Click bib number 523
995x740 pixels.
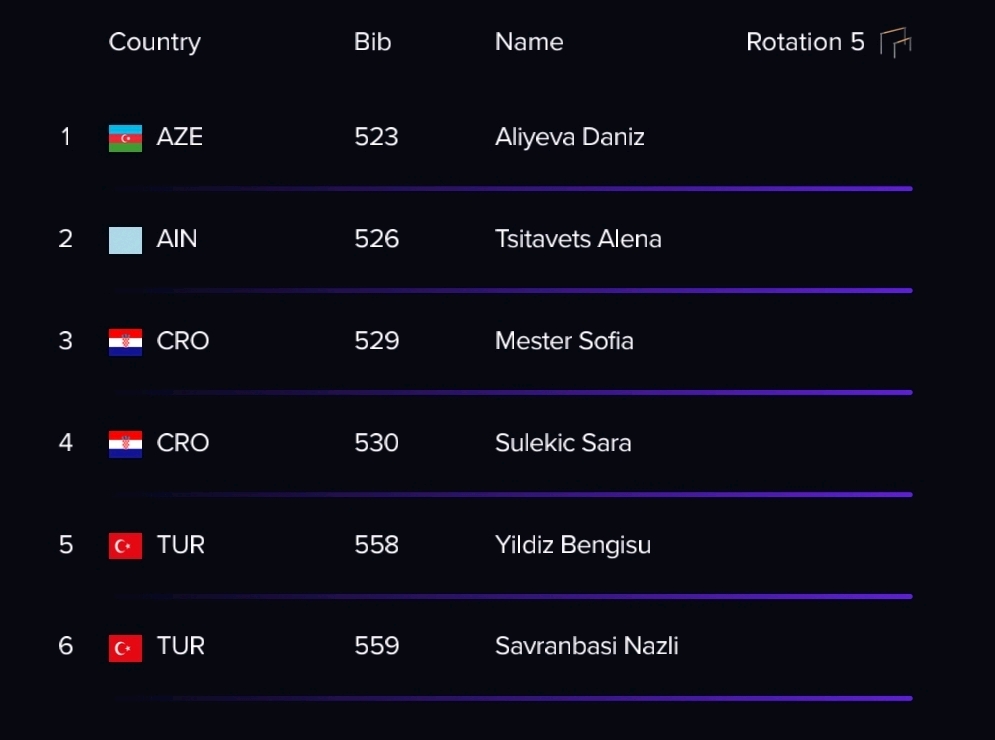tap(376, 137)
